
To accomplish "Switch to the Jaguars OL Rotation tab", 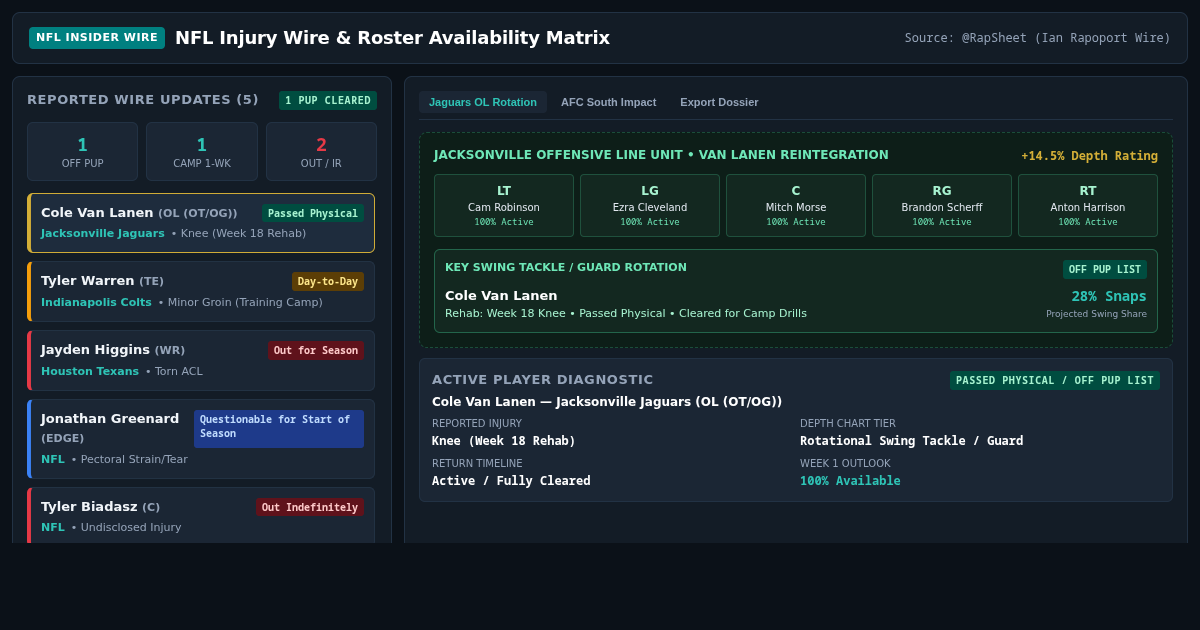I will (x=483, y=102).
